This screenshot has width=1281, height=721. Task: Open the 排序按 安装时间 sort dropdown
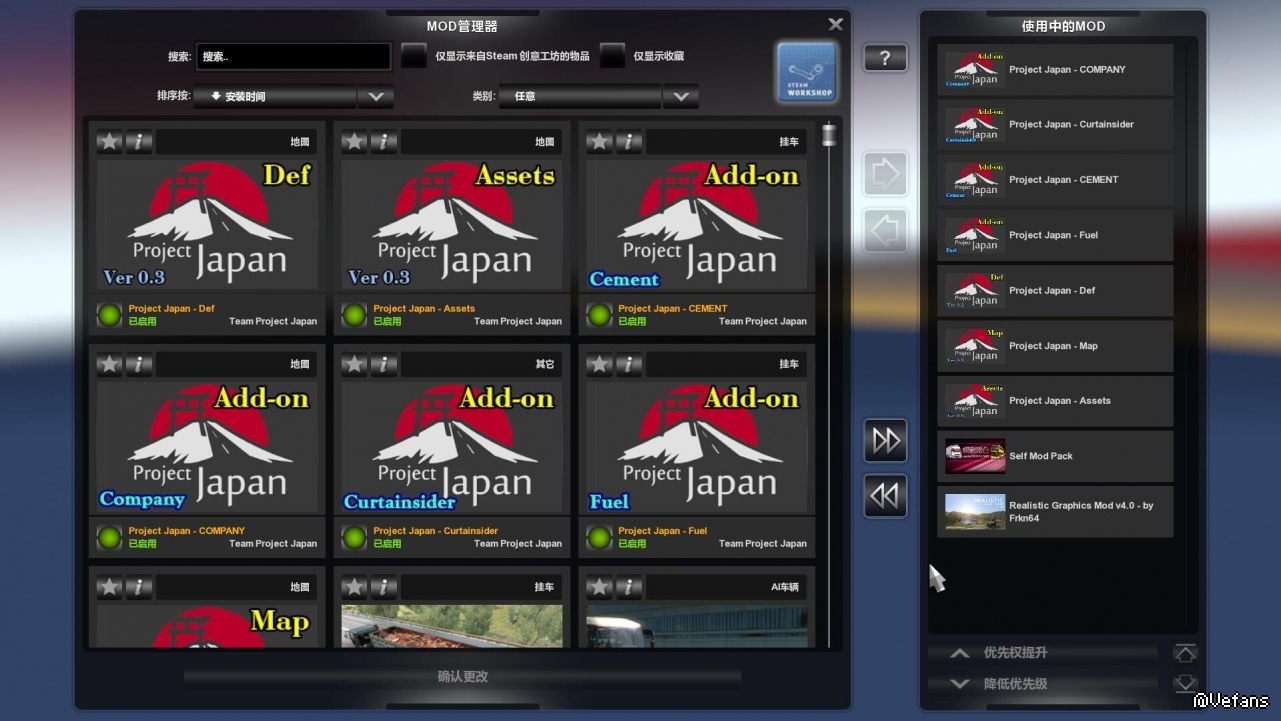tap(293, 97)
